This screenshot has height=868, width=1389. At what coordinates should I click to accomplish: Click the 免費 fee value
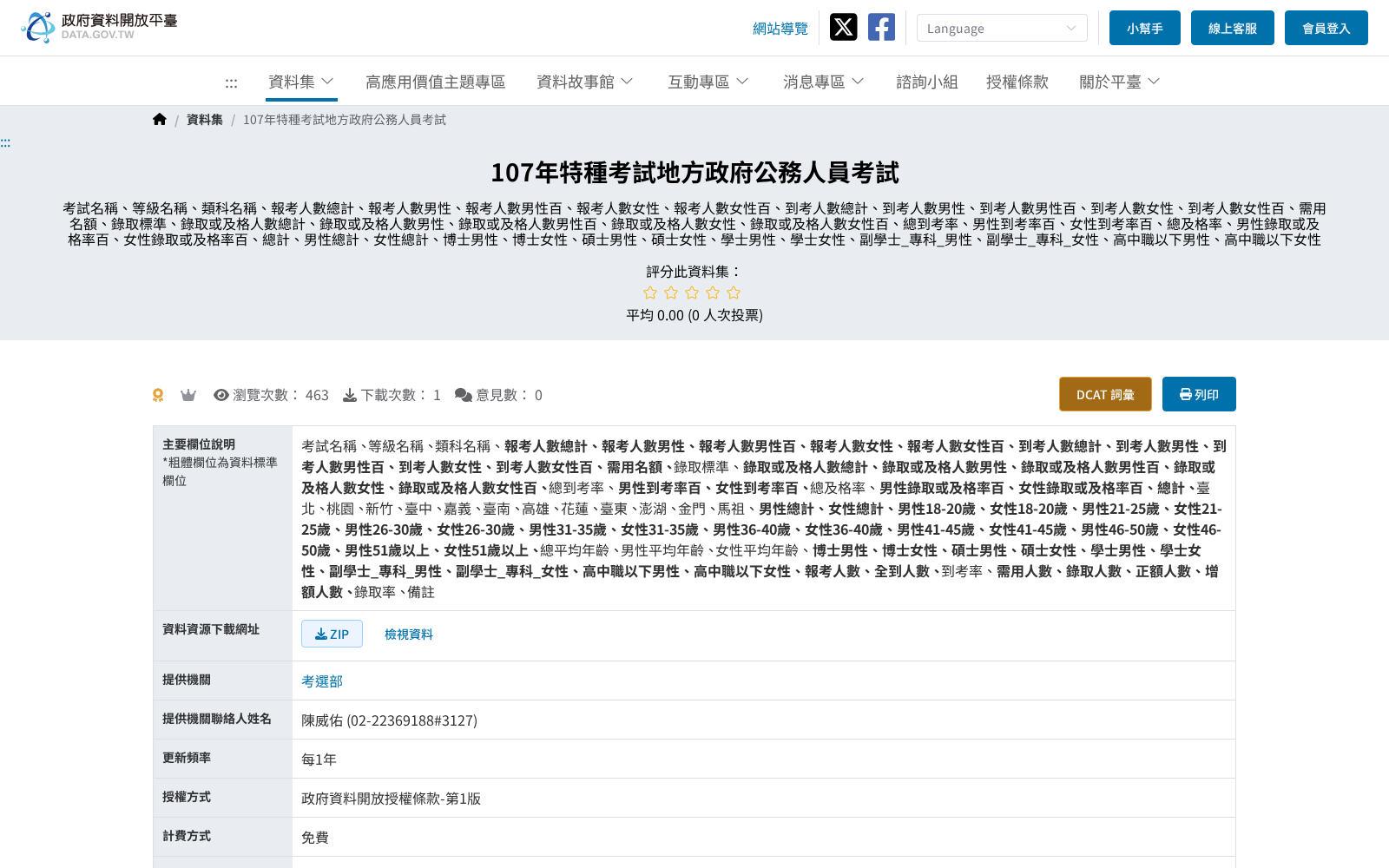coord(315,838)
